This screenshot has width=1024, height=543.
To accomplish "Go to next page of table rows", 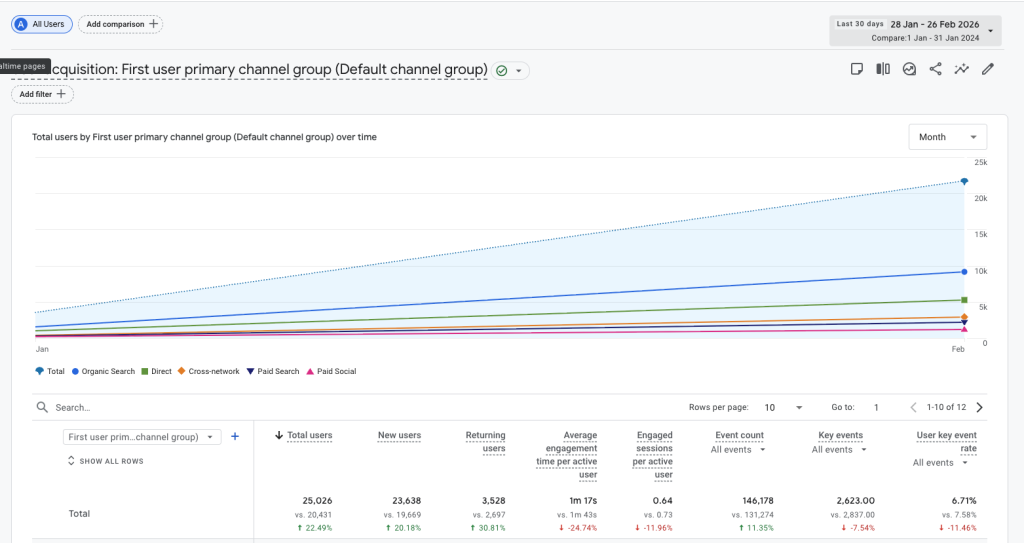I will [x=979, y=407].
